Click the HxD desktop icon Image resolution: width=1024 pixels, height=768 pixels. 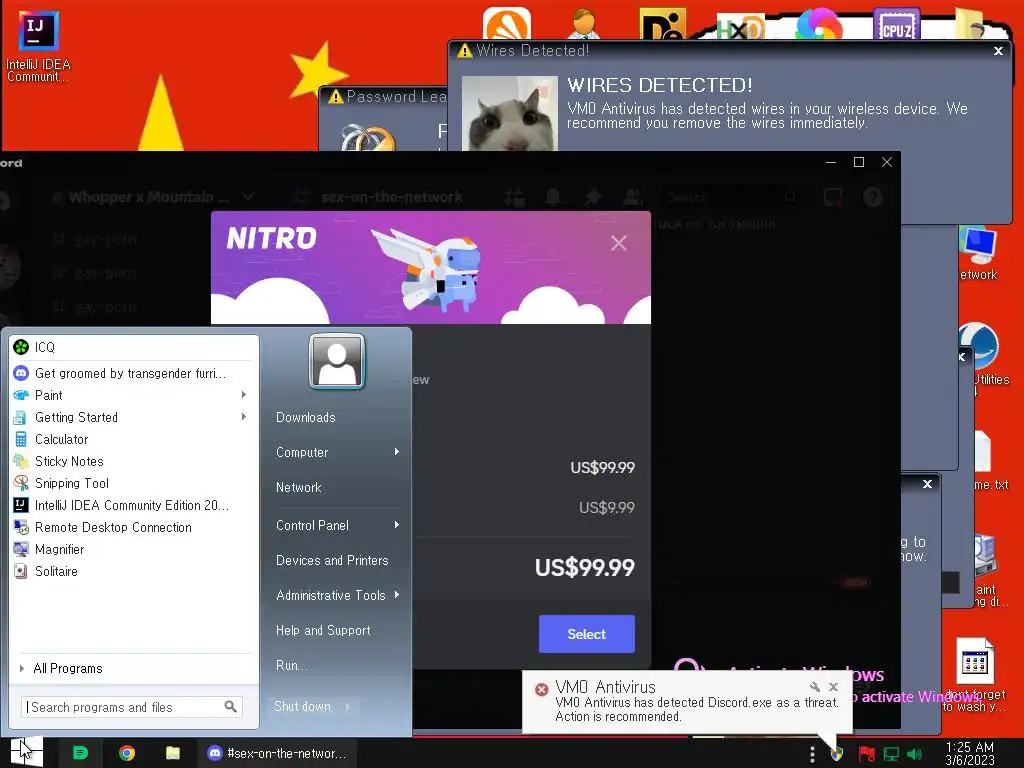click(741, 27)
